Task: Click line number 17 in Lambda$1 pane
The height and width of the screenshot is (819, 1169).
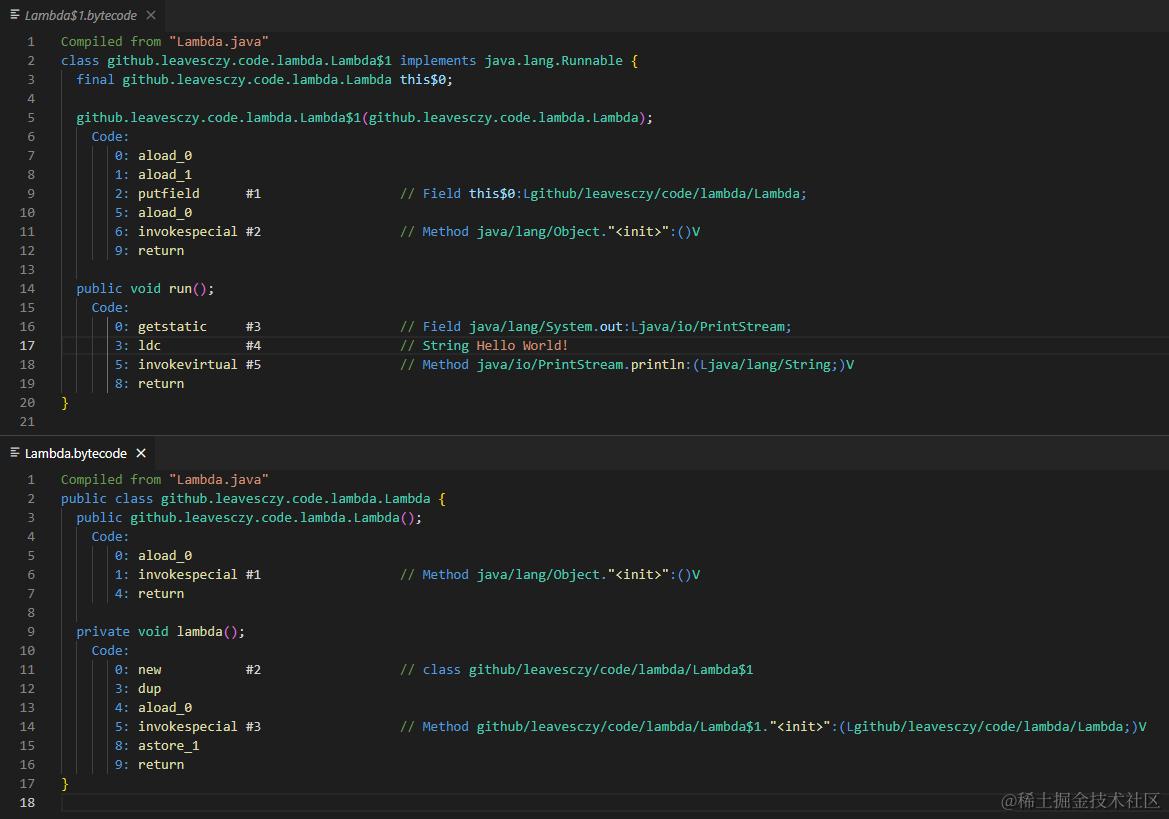Action: pyautogui.click(x=27, y=345)
